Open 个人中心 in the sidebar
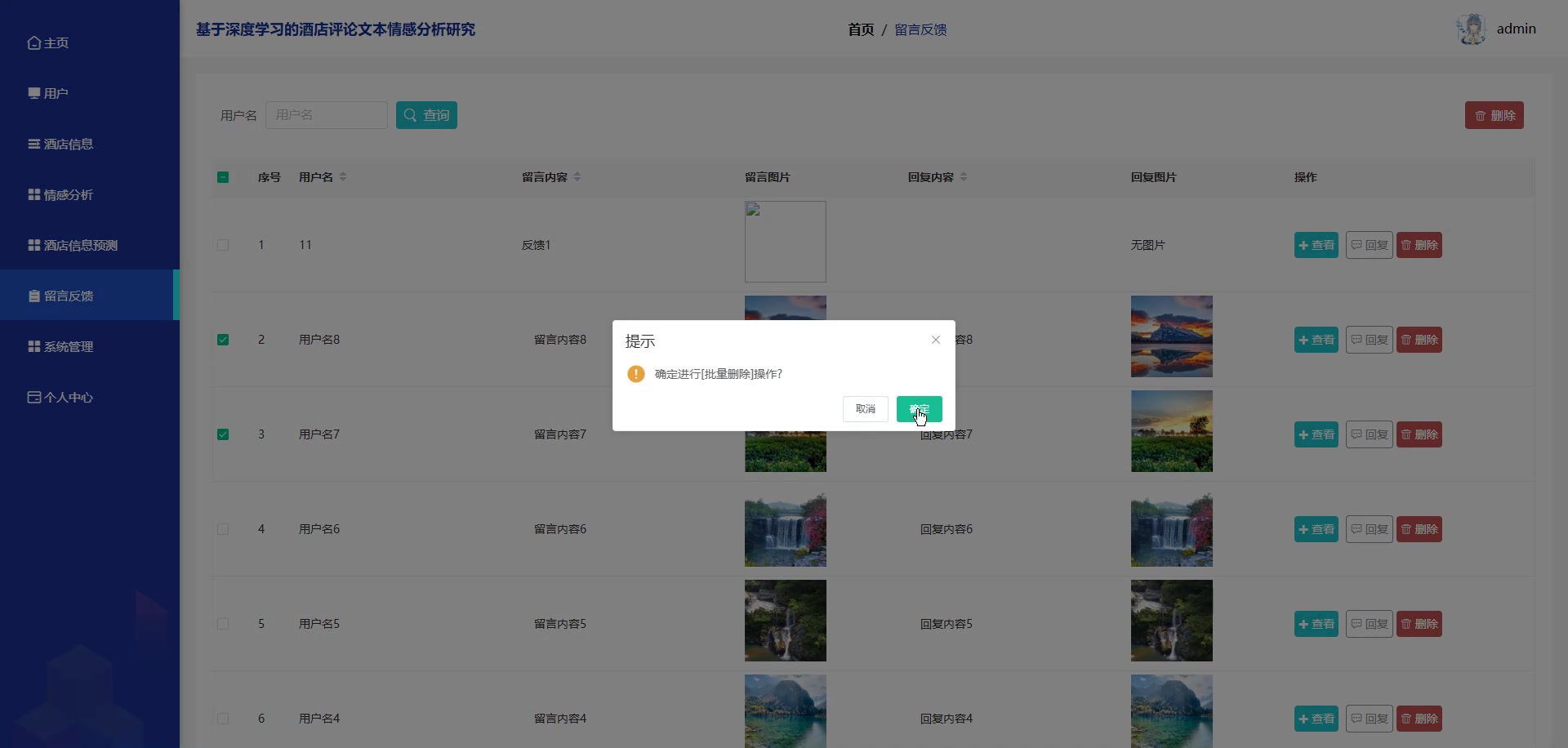Viewport: 1568px width, 748px height. pos(90,397)
